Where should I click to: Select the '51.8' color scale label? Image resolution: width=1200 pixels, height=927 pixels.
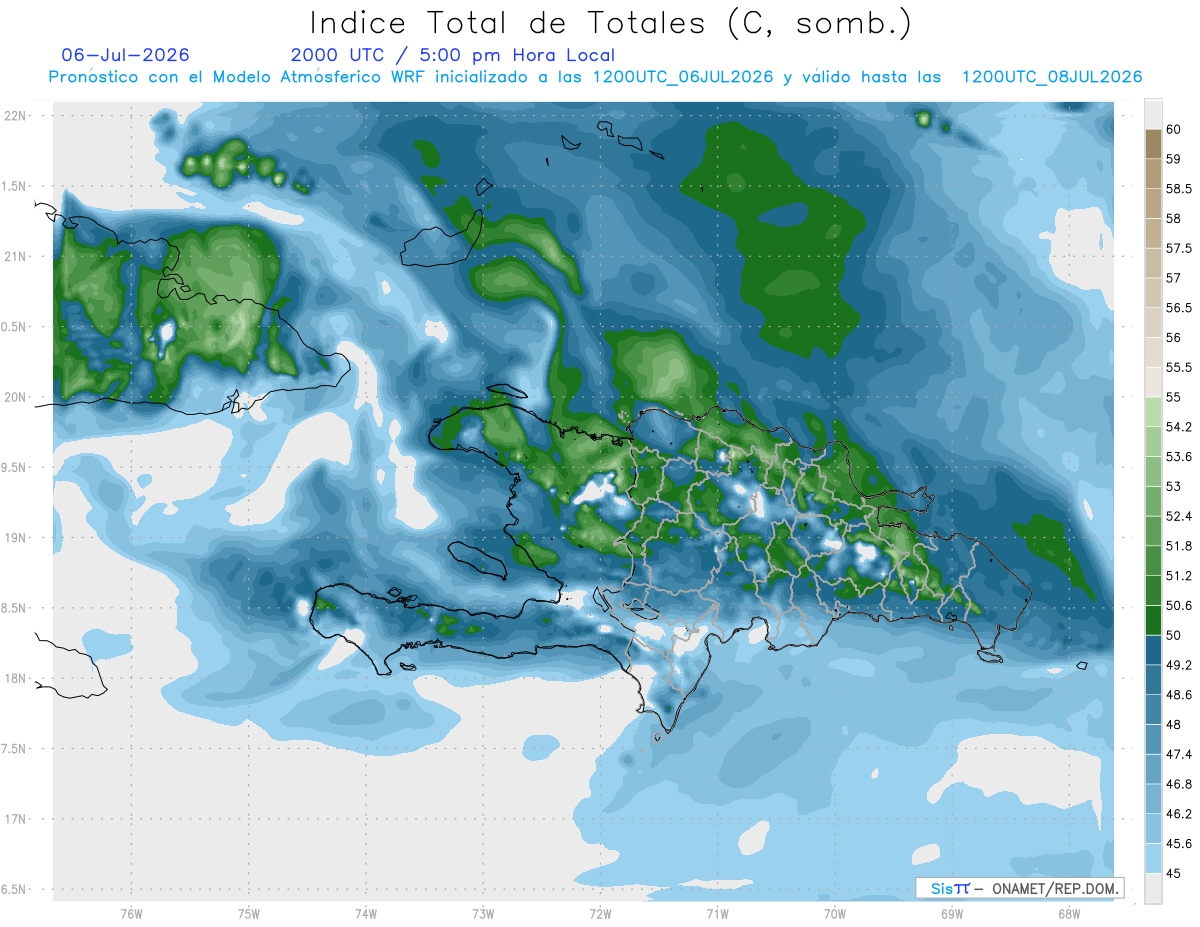(x=1180, y=546)
